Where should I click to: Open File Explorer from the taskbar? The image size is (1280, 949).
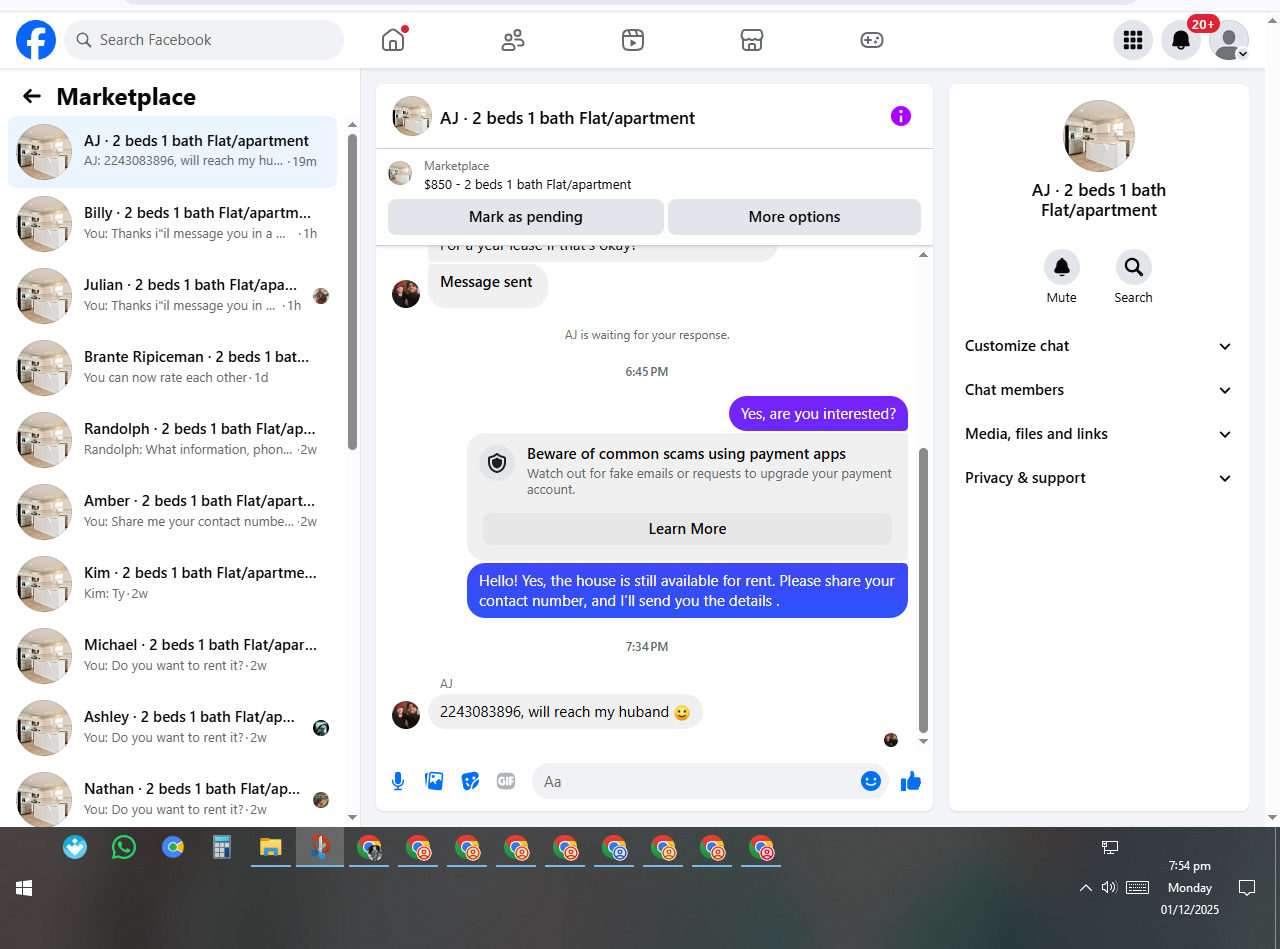click(x=270, y=848)
